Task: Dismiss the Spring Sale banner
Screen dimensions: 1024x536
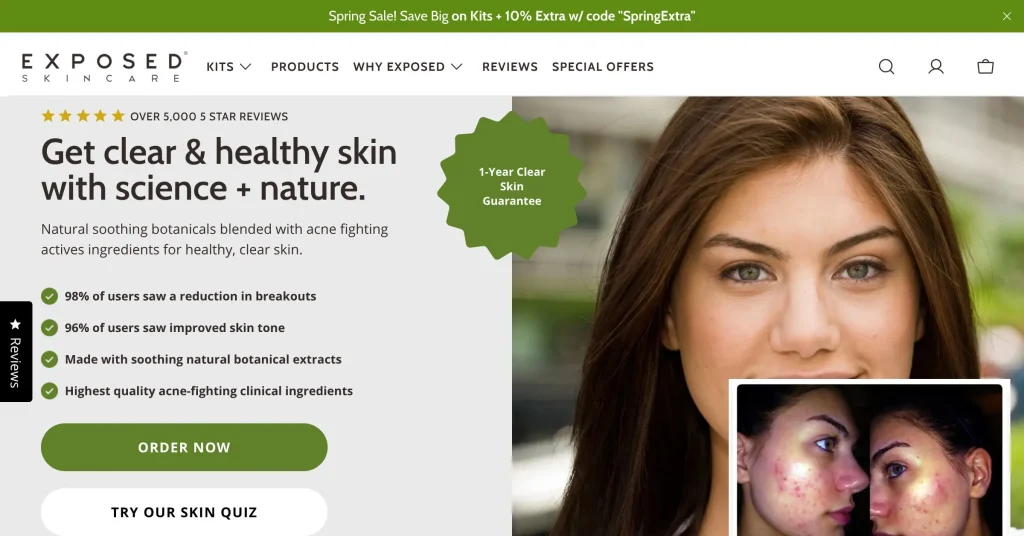Action: tap(1006, 16)
